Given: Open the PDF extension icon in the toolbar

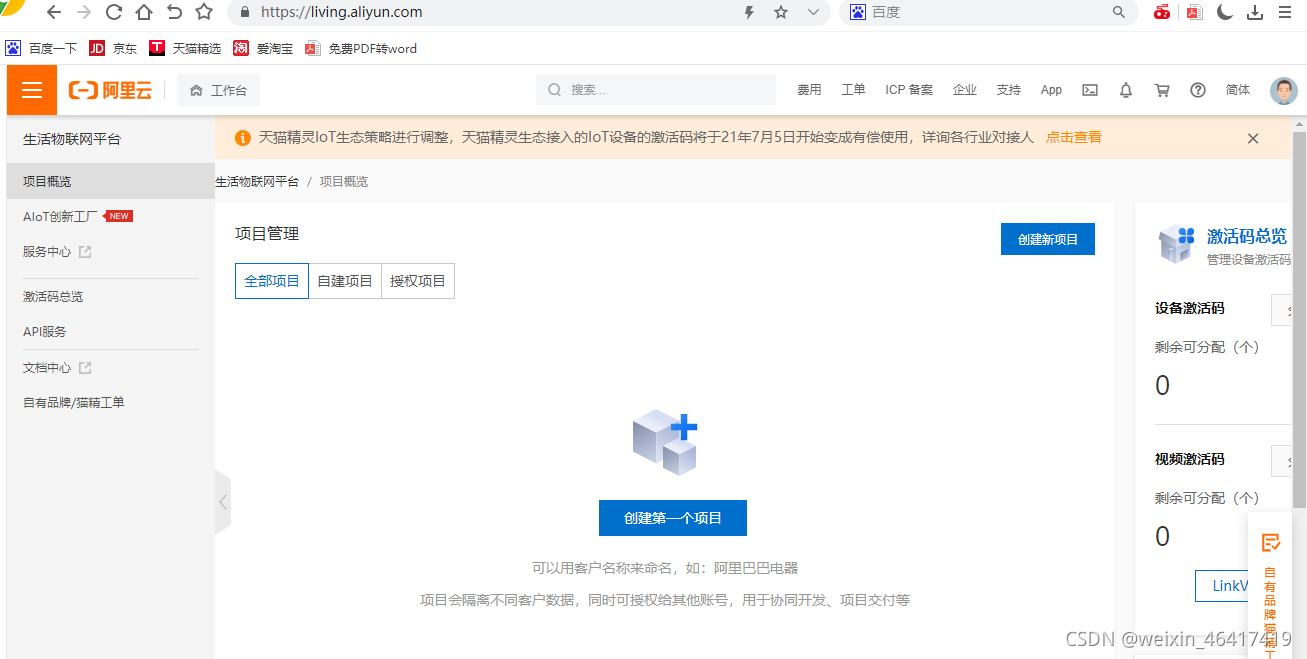Looking at the screenshot, I should [x=1194, y=13].
